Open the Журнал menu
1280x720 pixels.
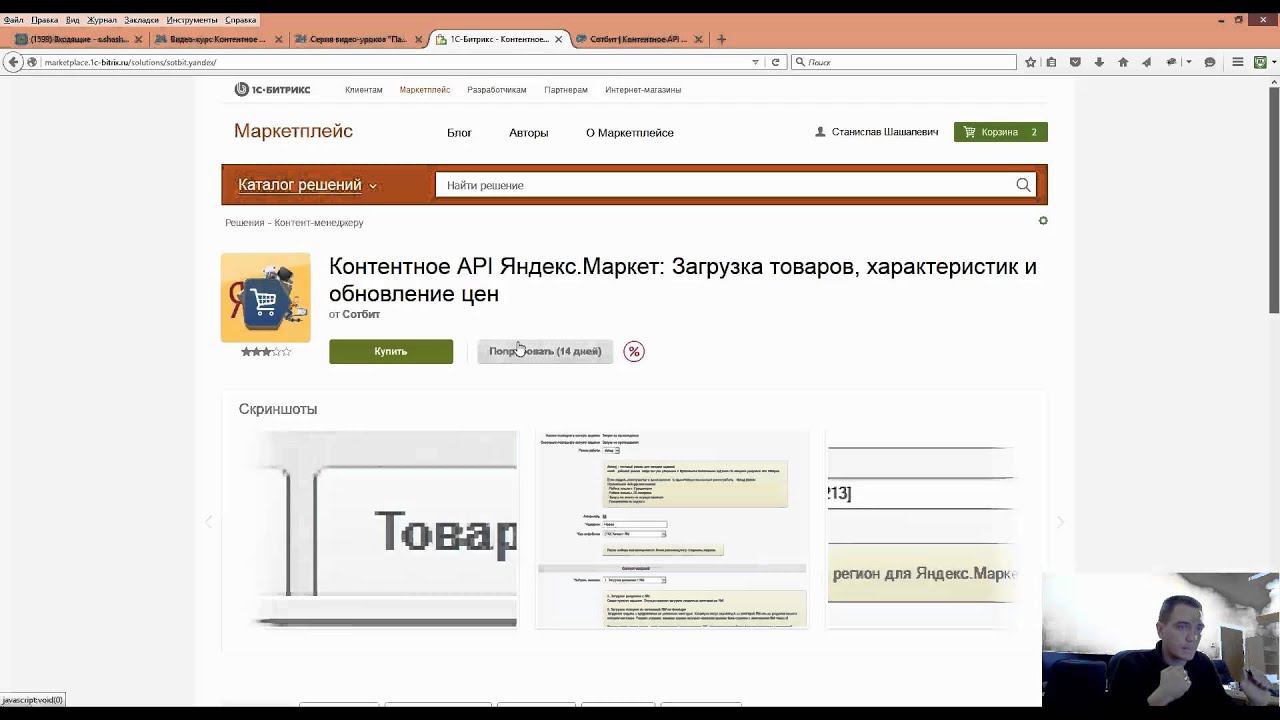pyautogui.click(x=102, y=20)
